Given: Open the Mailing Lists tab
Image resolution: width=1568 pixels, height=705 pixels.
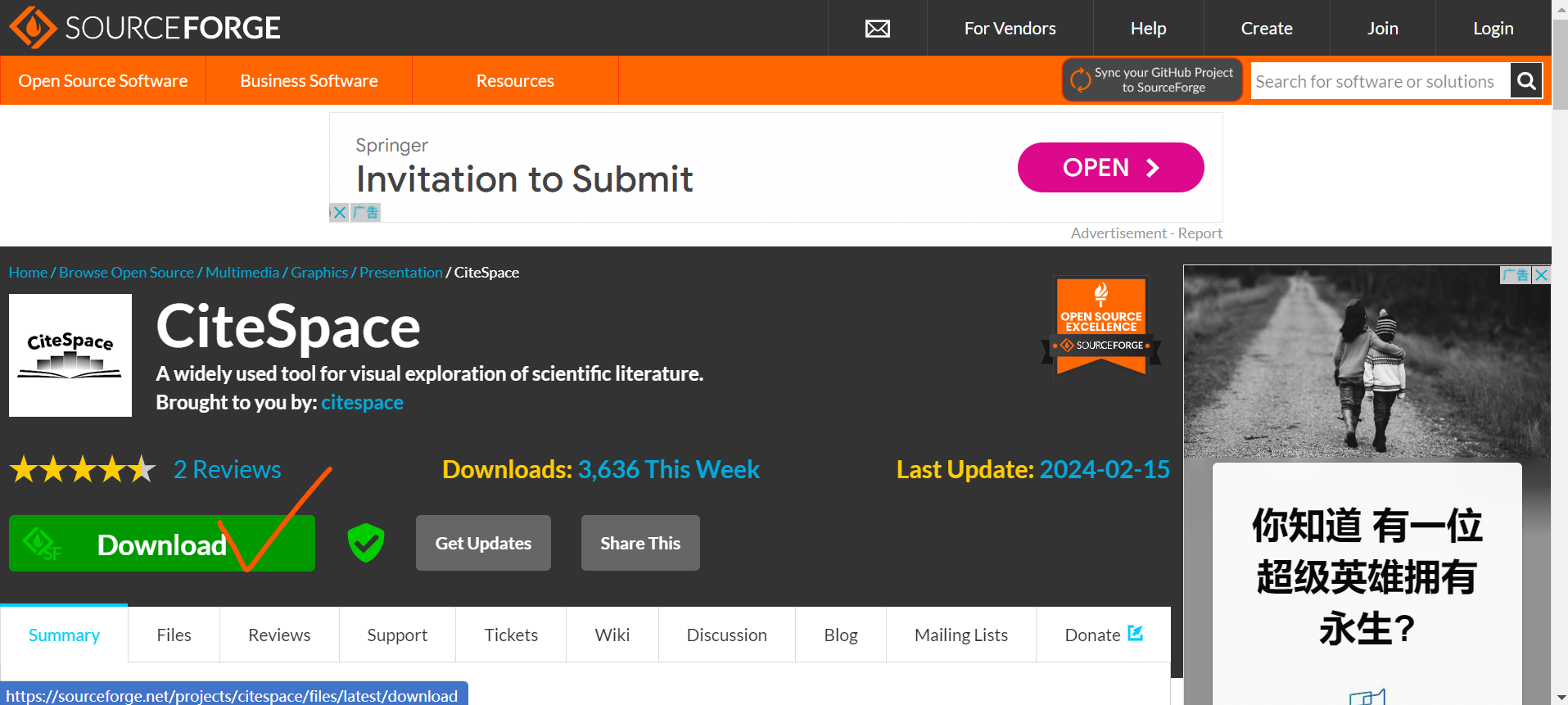Looking at the screenshot, I should click(x=961, y=635).
